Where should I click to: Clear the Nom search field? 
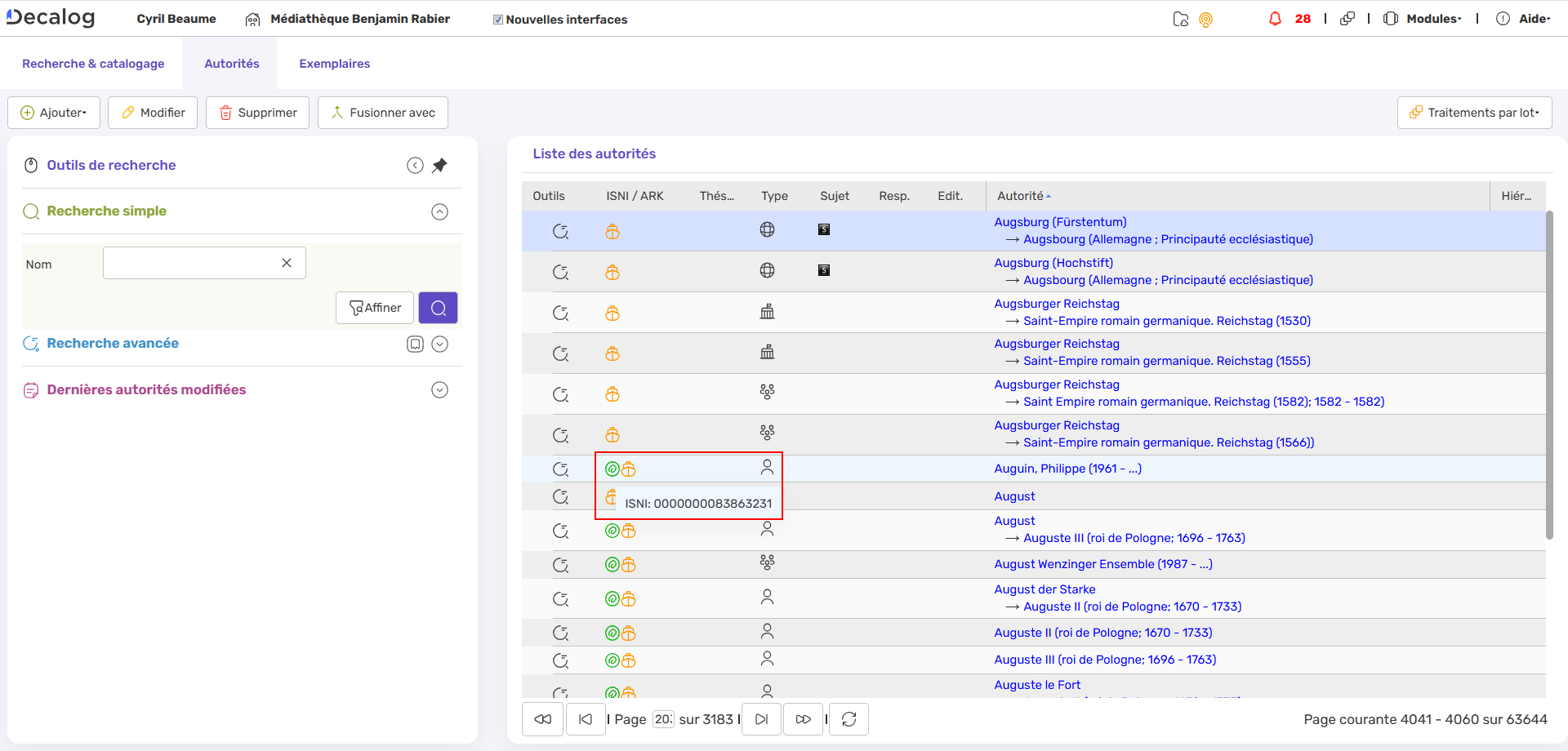[287, 263]
